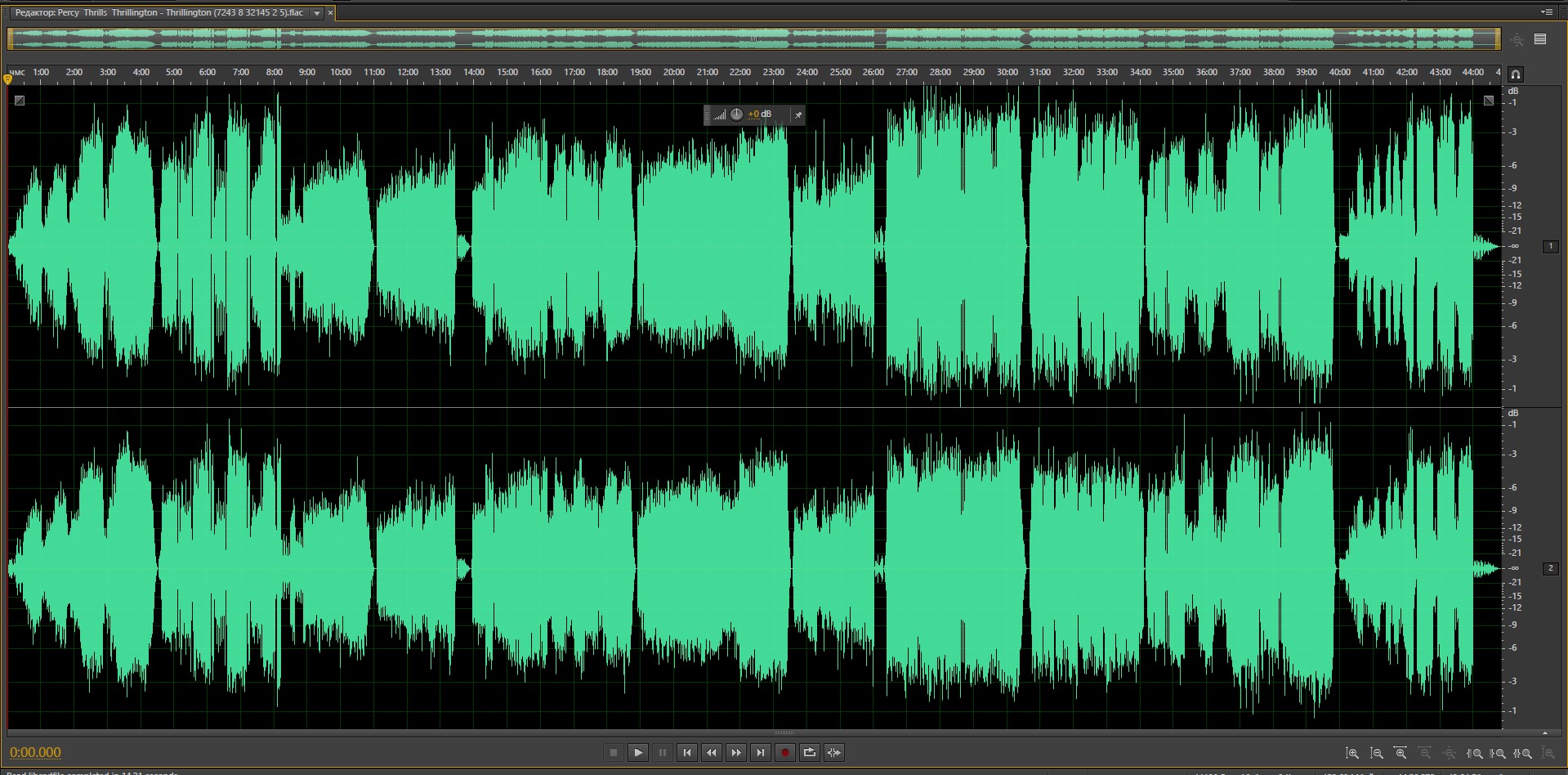Zoom to selection in-point
This screenshot has height=775, width=1568.
(x=1475, y=753)
